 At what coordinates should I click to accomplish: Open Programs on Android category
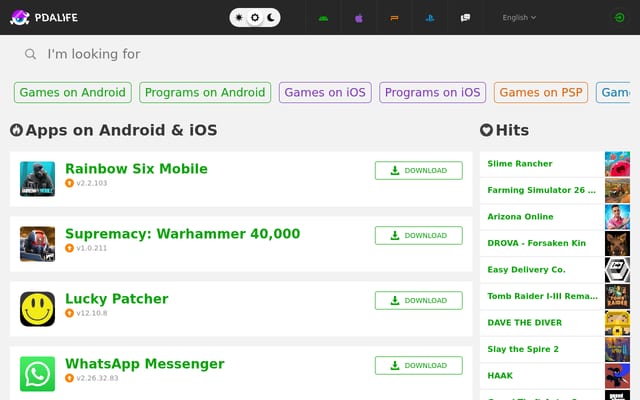click(205, 92)
